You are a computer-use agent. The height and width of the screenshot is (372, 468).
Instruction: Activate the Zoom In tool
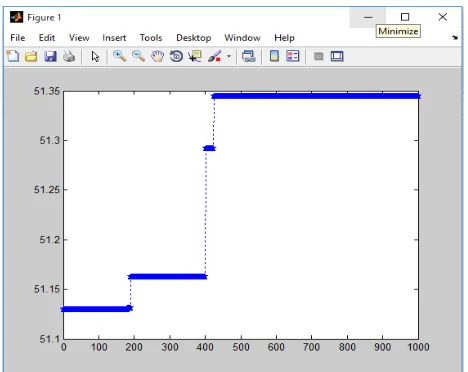119,56
